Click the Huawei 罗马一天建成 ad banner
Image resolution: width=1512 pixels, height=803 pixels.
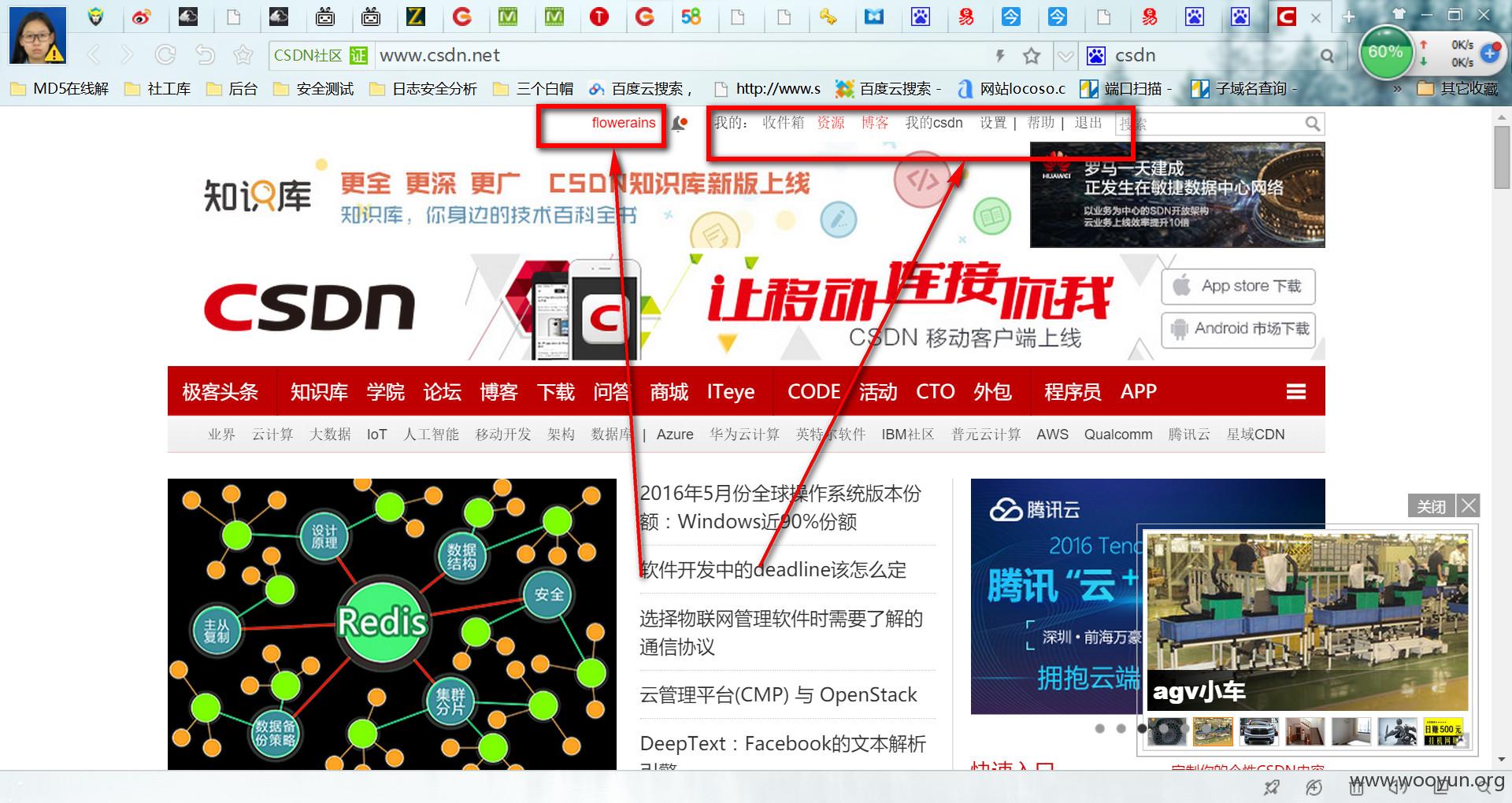pos(1177,195)
